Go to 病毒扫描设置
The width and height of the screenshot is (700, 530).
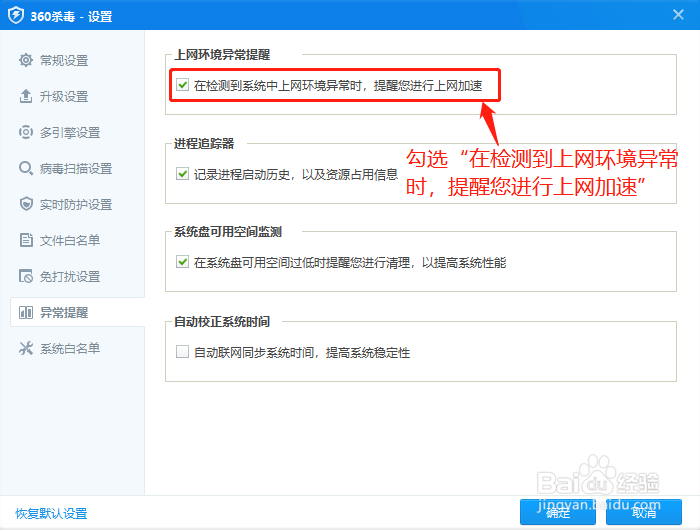77,168
